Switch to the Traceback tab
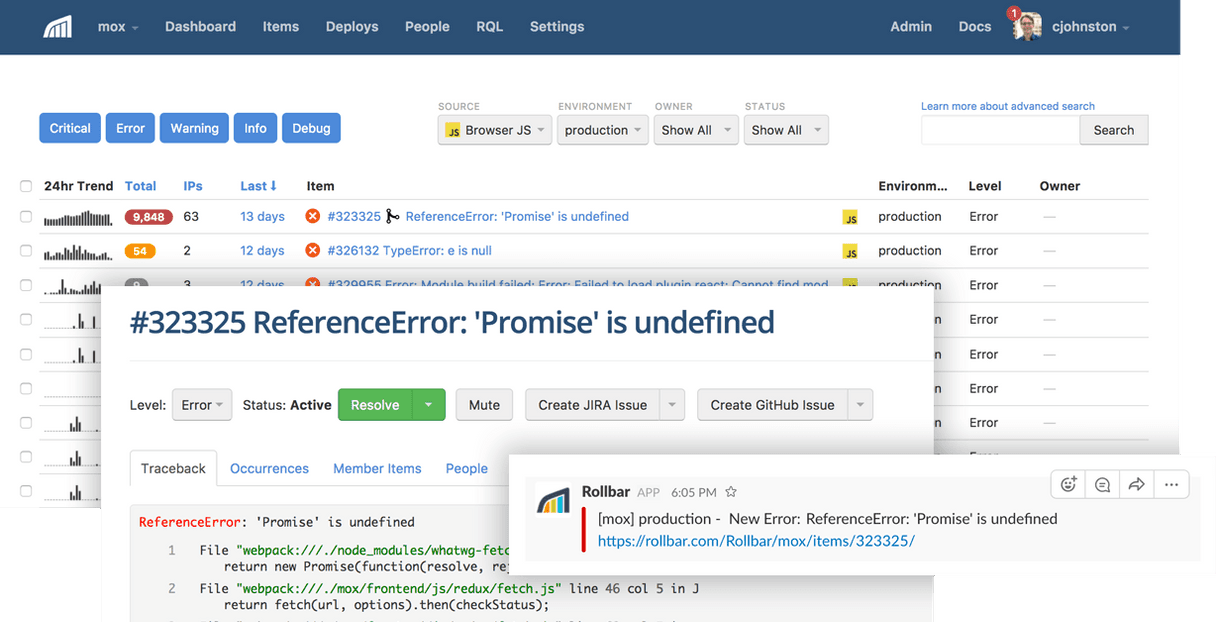Screen dimensions: 1216x622 click(x=173, y=468)
